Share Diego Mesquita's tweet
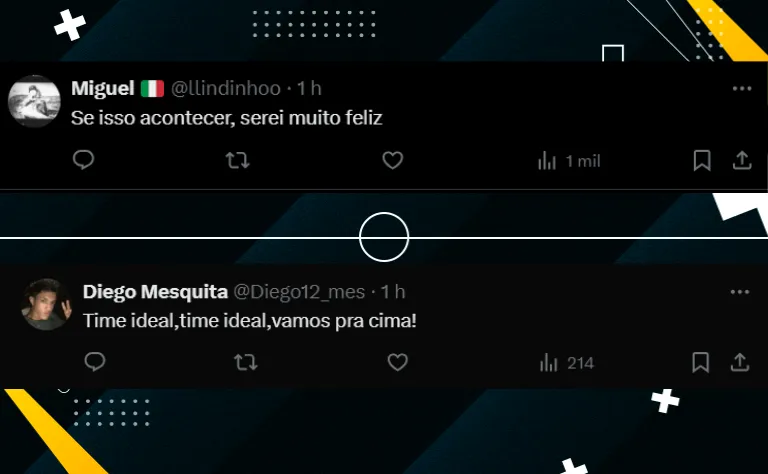The image size is (768, 474). 740,362
